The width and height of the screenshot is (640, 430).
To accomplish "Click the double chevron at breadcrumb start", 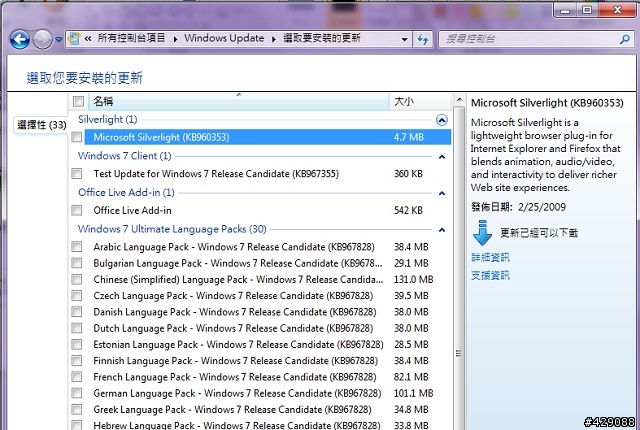I will pyautogui.click(x=88, y=39).
